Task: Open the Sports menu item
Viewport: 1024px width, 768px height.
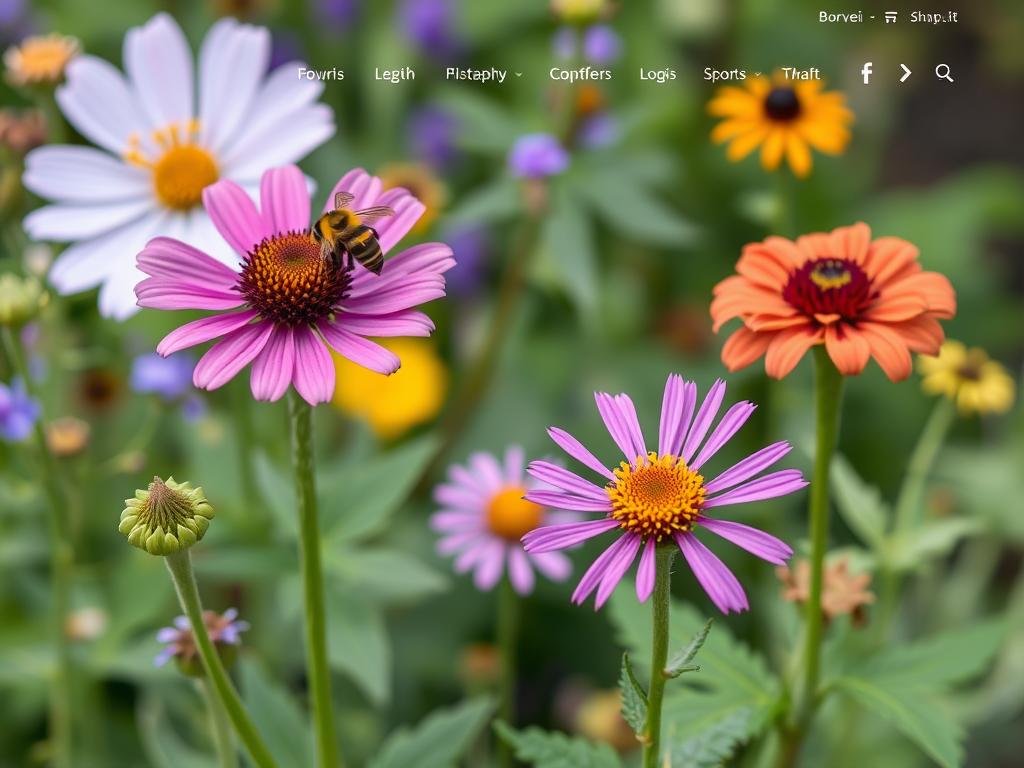Action: click(x=724, y=74)
